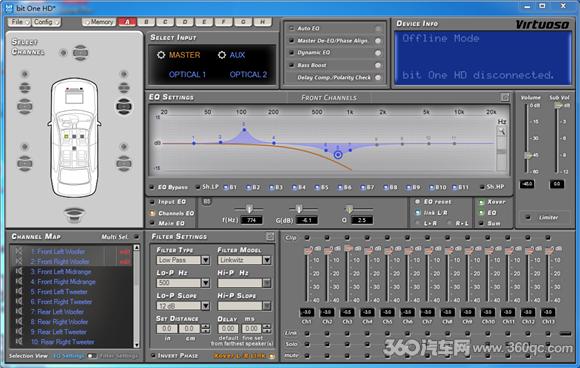Select the center speaker above the car
The image size is (580, 368).
[x=80, y=53]
